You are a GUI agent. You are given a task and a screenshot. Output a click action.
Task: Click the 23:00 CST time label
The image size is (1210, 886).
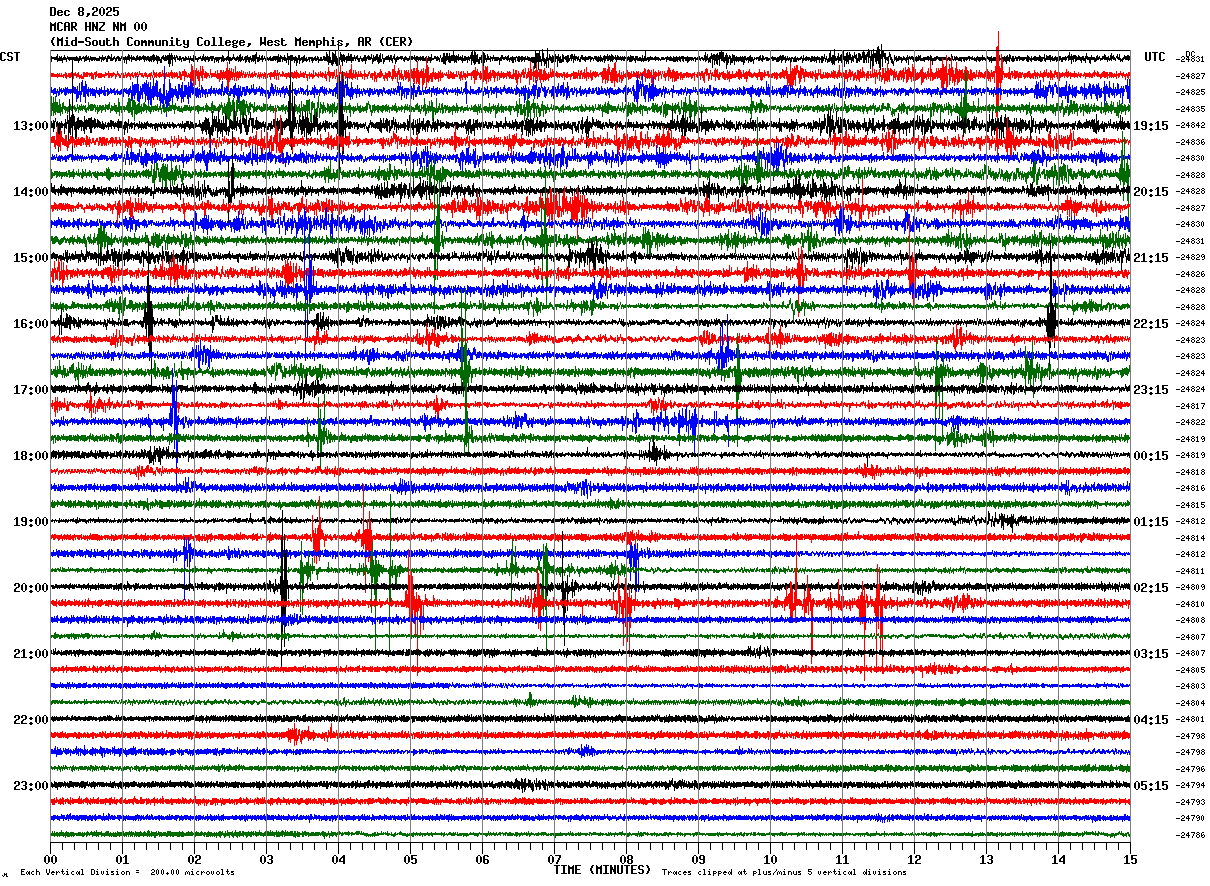pos(31,785)
